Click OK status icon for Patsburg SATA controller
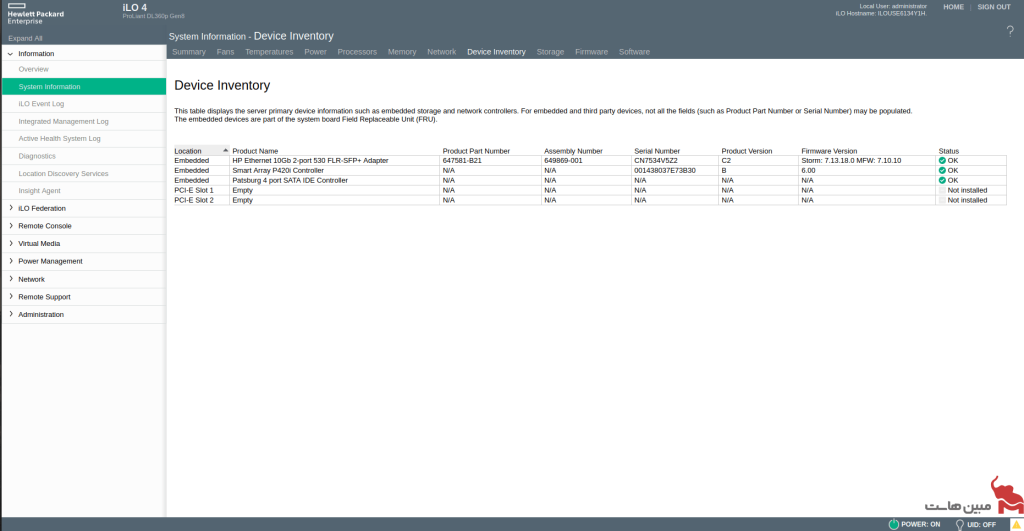This screenshot has height=531, width=1024. (x=942, y=180)
